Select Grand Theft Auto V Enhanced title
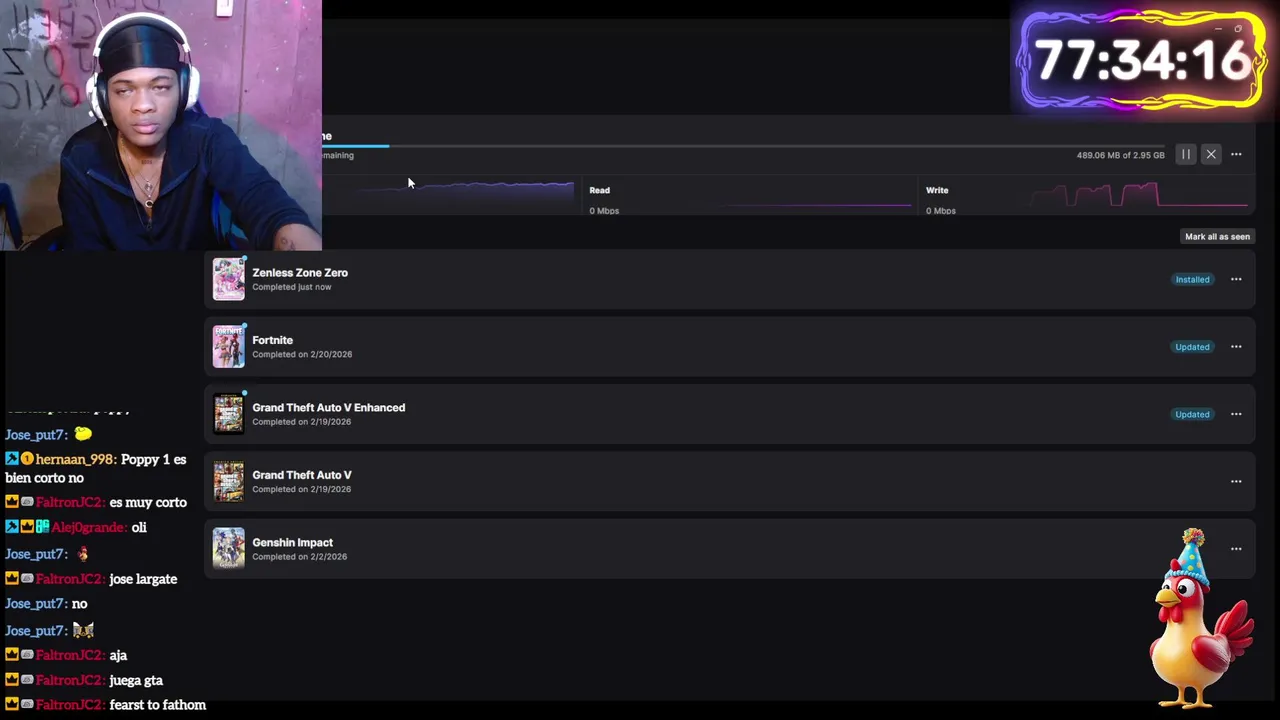Screen dimensions: 1280x720 (328, 408)
